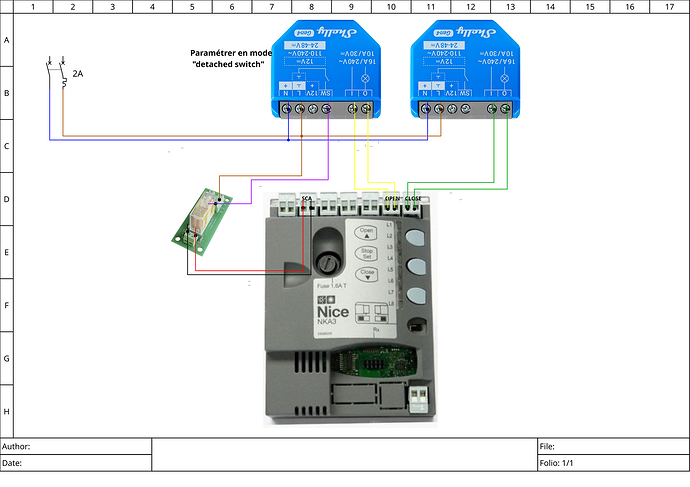Click the "Fuse 1.6A T" label
Viewport: 690px width, 487px height.
[332, 286]
